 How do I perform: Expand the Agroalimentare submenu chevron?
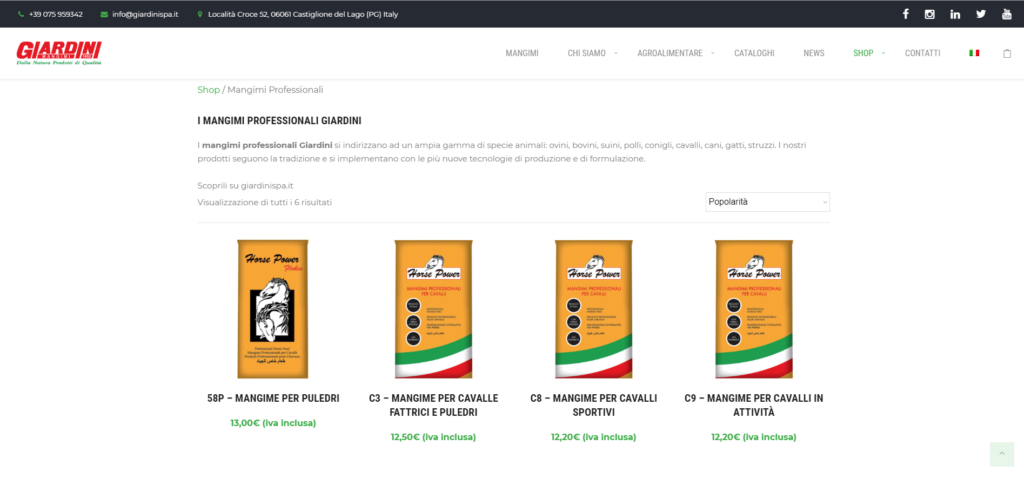coord(712,54)
